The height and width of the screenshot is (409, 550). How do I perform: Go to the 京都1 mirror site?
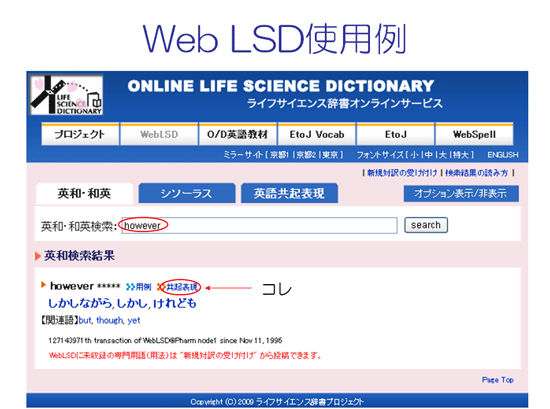coord(280,155)
